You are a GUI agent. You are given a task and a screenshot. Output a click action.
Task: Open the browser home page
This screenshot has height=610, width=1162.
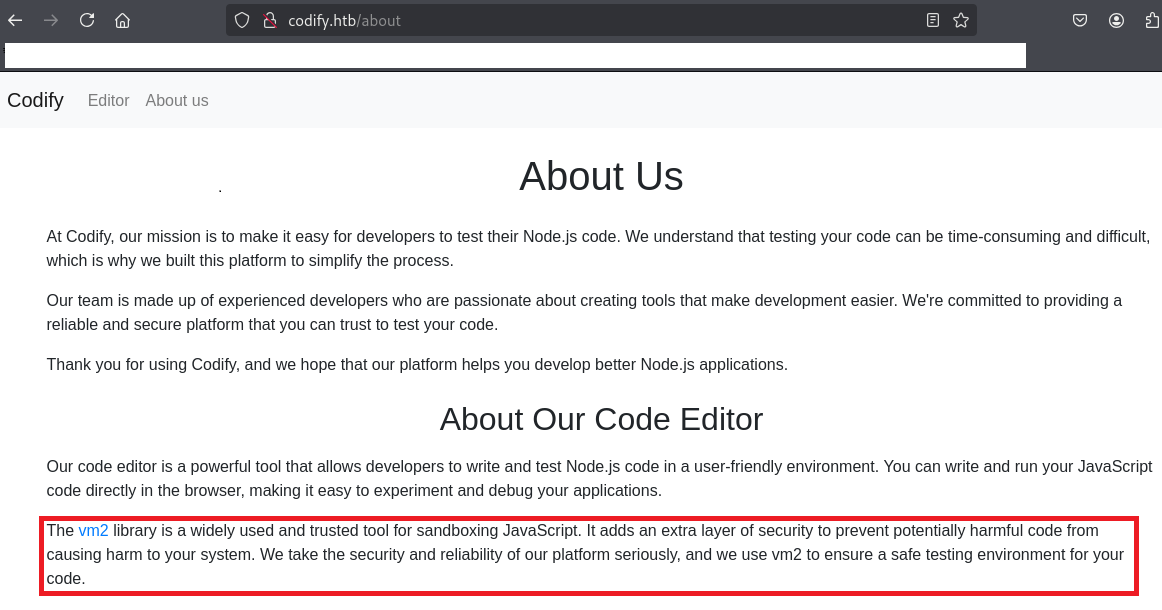point(122,20)
